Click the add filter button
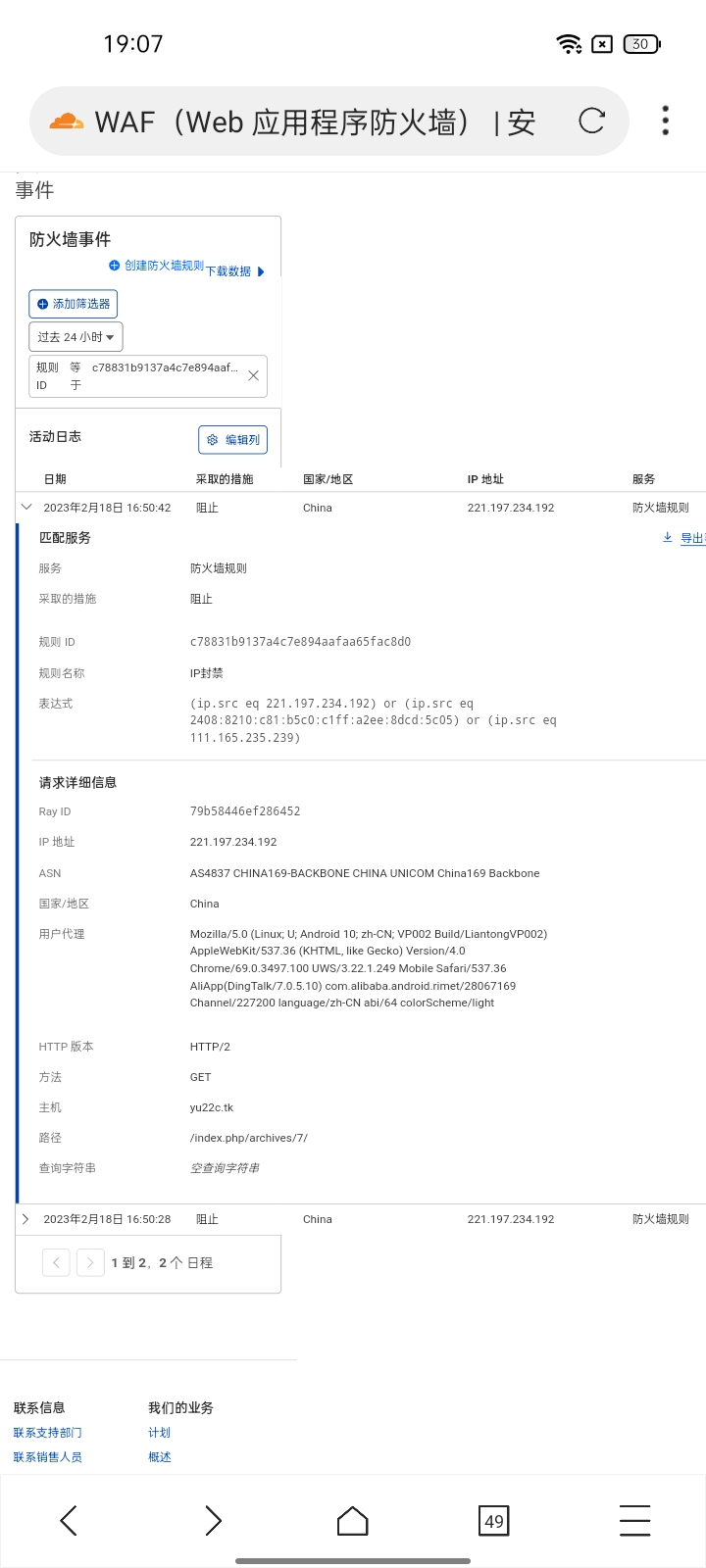The image size is (706, 1568). pyautogui.click(x=74, y=304)
